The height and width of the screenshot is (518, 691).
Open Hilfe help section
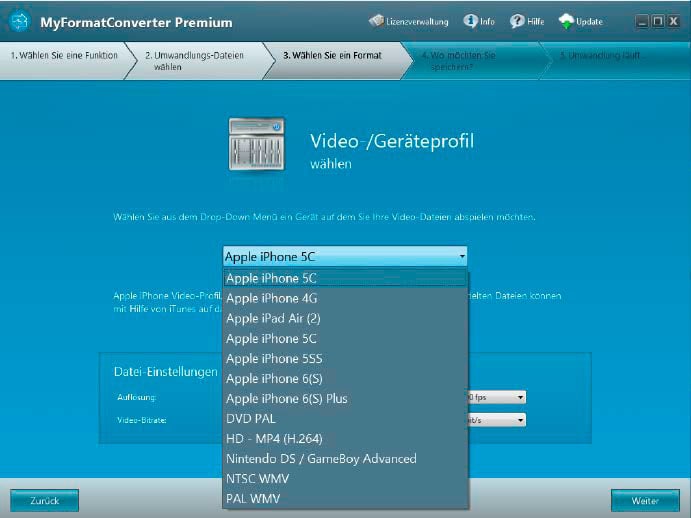click(527, 21)
